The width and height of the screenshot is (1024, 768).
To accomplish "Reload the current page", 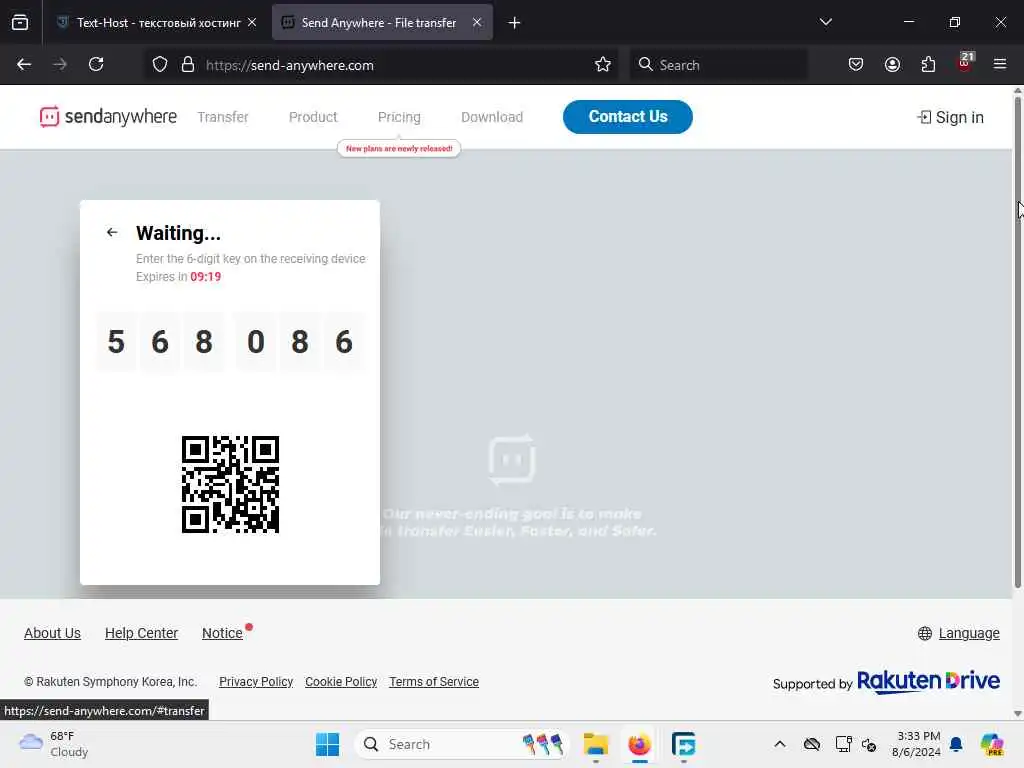I will tap(96, 65).
